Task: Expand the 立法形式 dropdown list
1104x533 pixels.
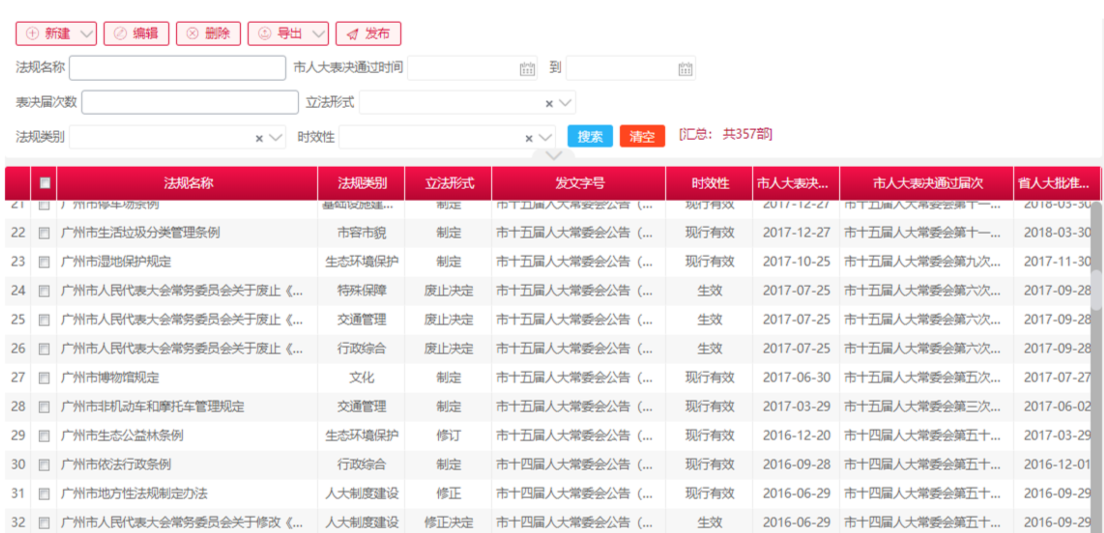Action: click(566, 103)
